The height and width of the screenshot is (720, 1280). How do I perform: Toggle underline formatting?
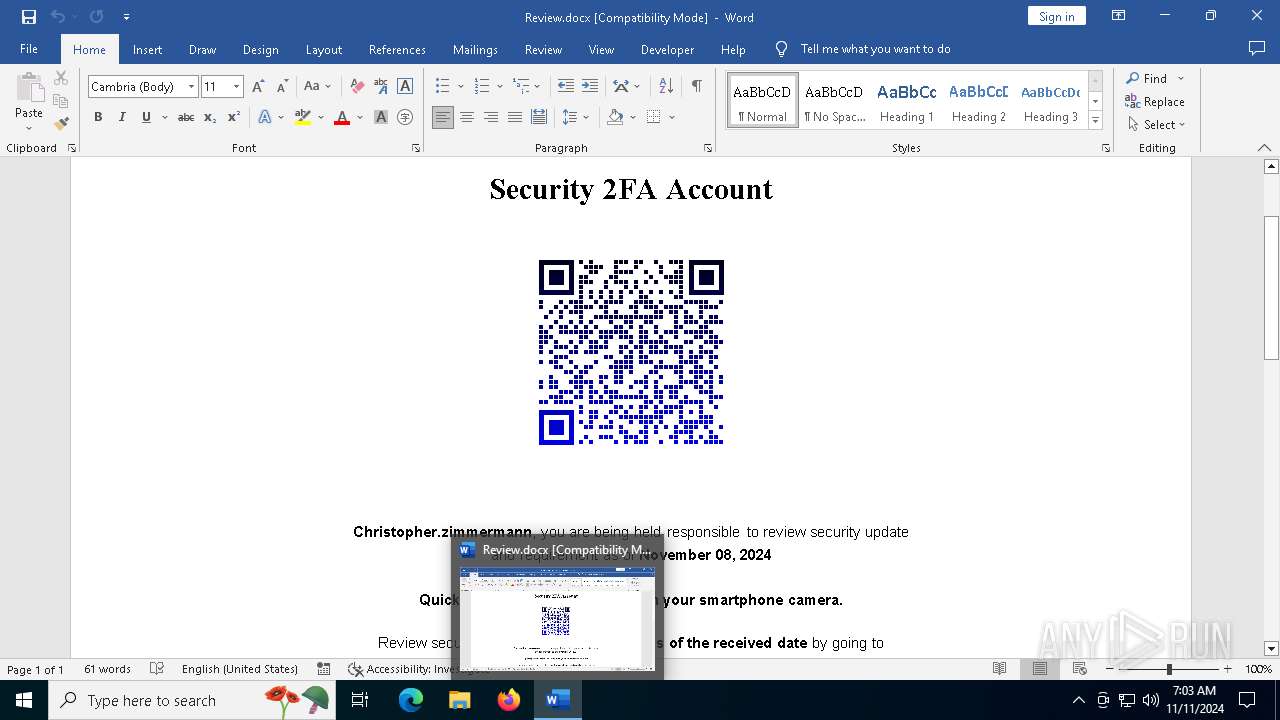pyautogui.click(x=146, y=117)
